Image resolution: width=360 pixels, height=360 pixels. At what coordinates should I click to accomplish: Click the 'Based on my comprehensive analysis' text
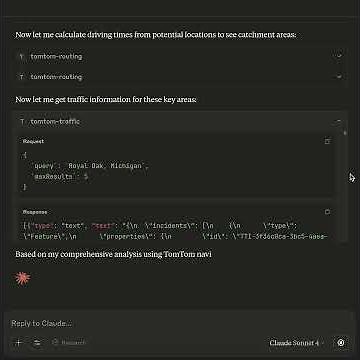pyautogui.click(x=113, y=254)
